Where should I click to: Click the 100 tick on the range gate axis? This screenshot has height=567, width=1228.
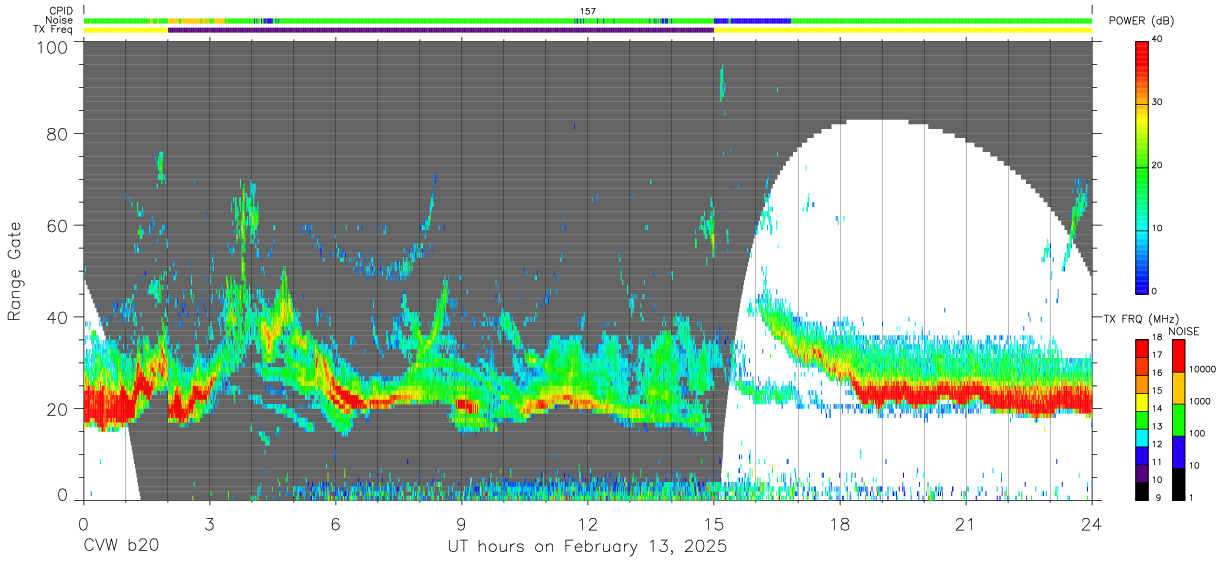tap(54, 47)
